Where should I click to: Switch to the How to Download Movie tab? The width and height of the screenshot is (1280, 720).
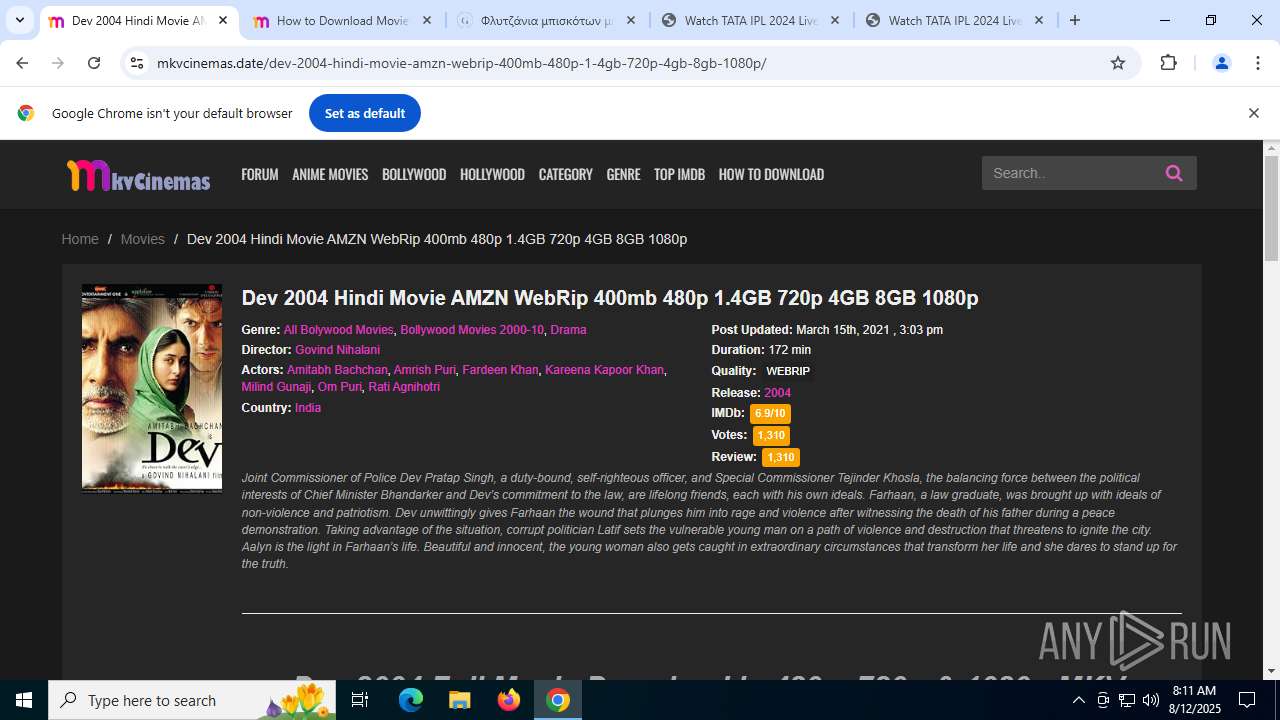[x=343, y=20]
